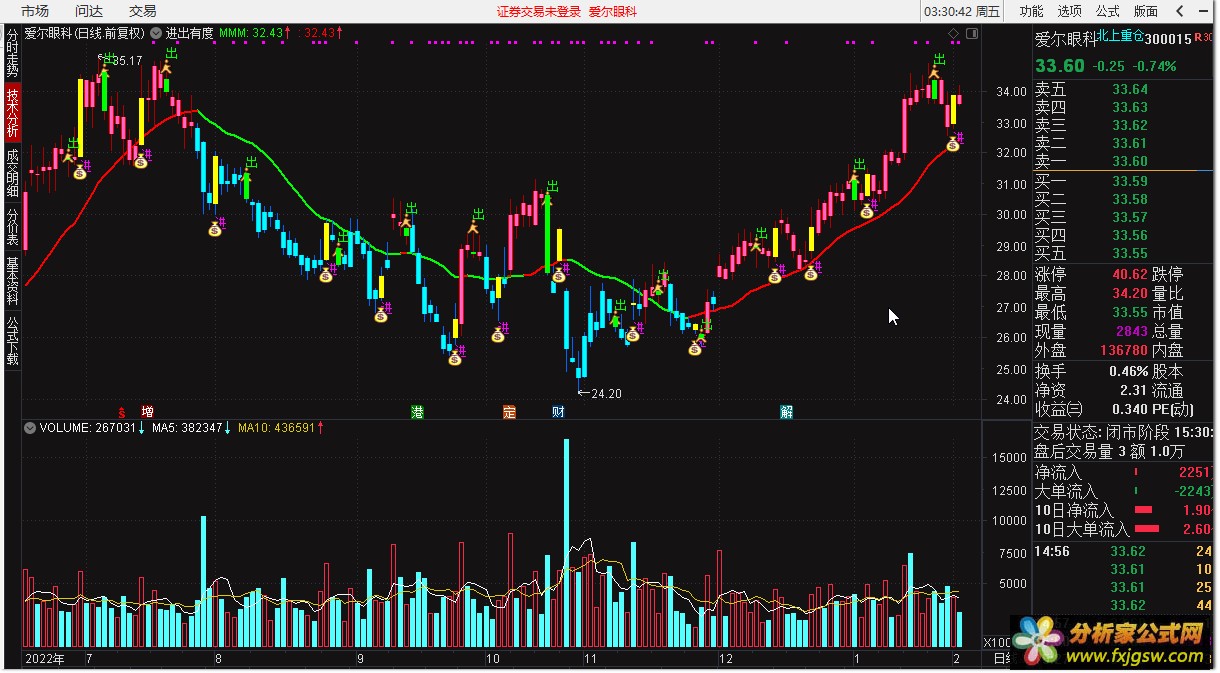Open the 功能 menu
This screenshot has height=673, width=1220.
(1031, 11)
